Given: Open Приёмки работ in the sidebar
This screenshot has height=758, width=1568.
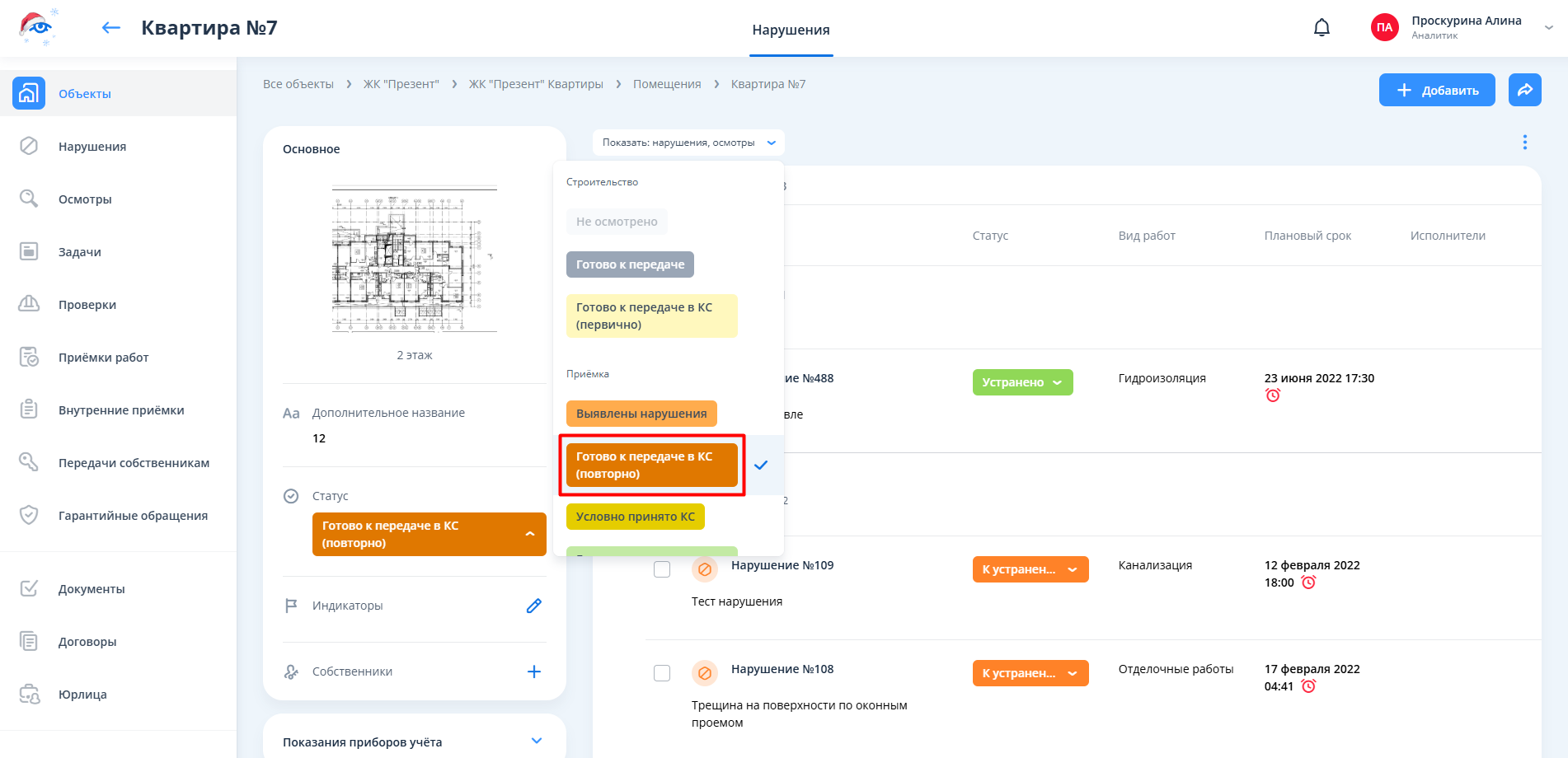Looking at the screenshot, I should [x=103, y=358].
